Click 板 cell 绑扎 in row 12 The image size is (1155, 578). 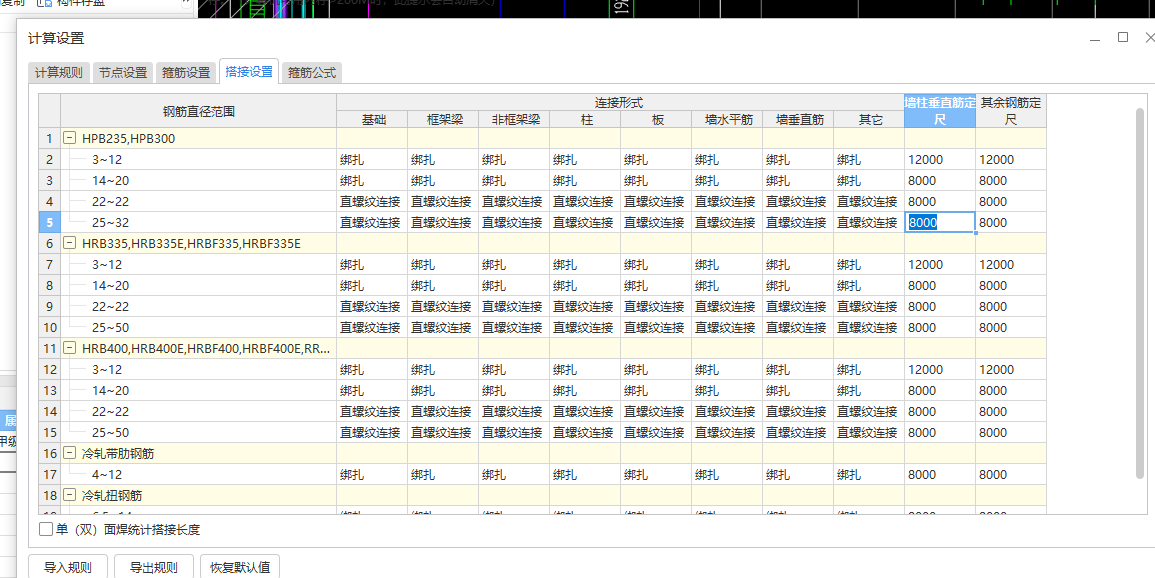pyautogui.click(x=656, y=370)
